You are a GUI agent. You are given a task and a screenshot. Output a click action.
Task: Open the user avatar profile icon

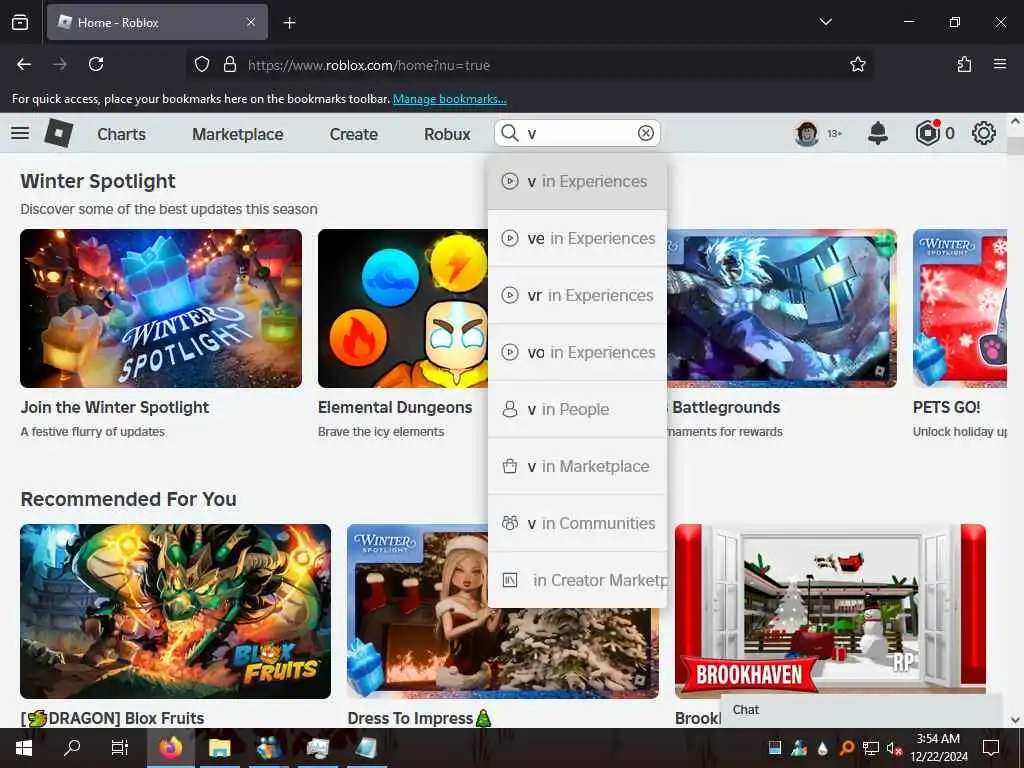(807, 134)
